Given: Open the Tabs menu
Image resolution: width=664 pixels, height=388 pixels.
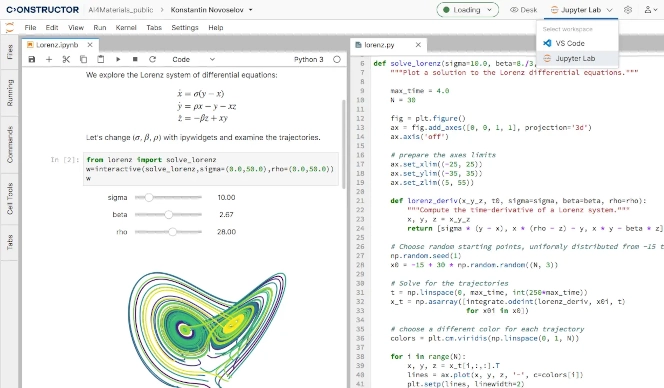Looking at the screenshot, I should tap(154, 28).
